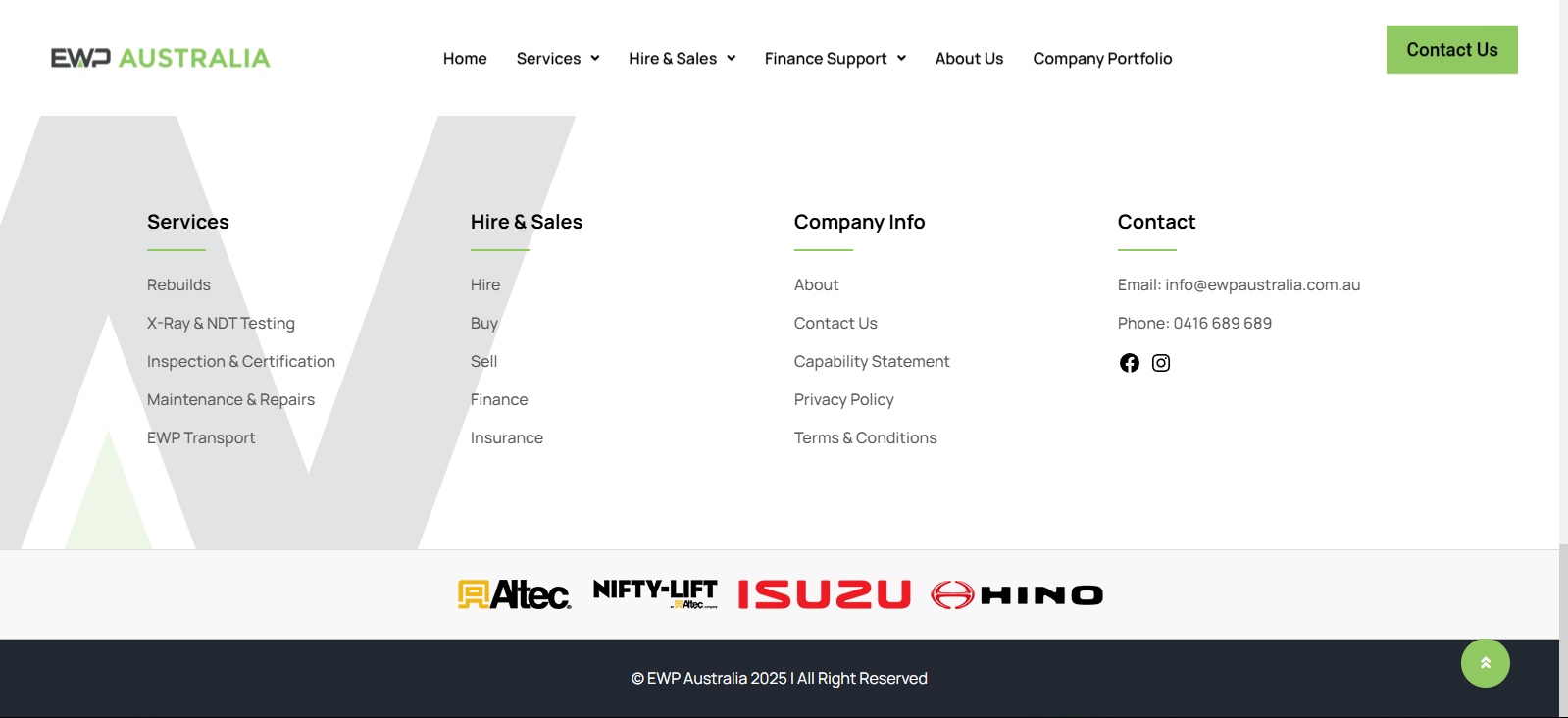Click the Hino brand logo
Image resolution: width=1568 pixels, height=718 pixels.
pyautogui.click(x=1017, y=595)
